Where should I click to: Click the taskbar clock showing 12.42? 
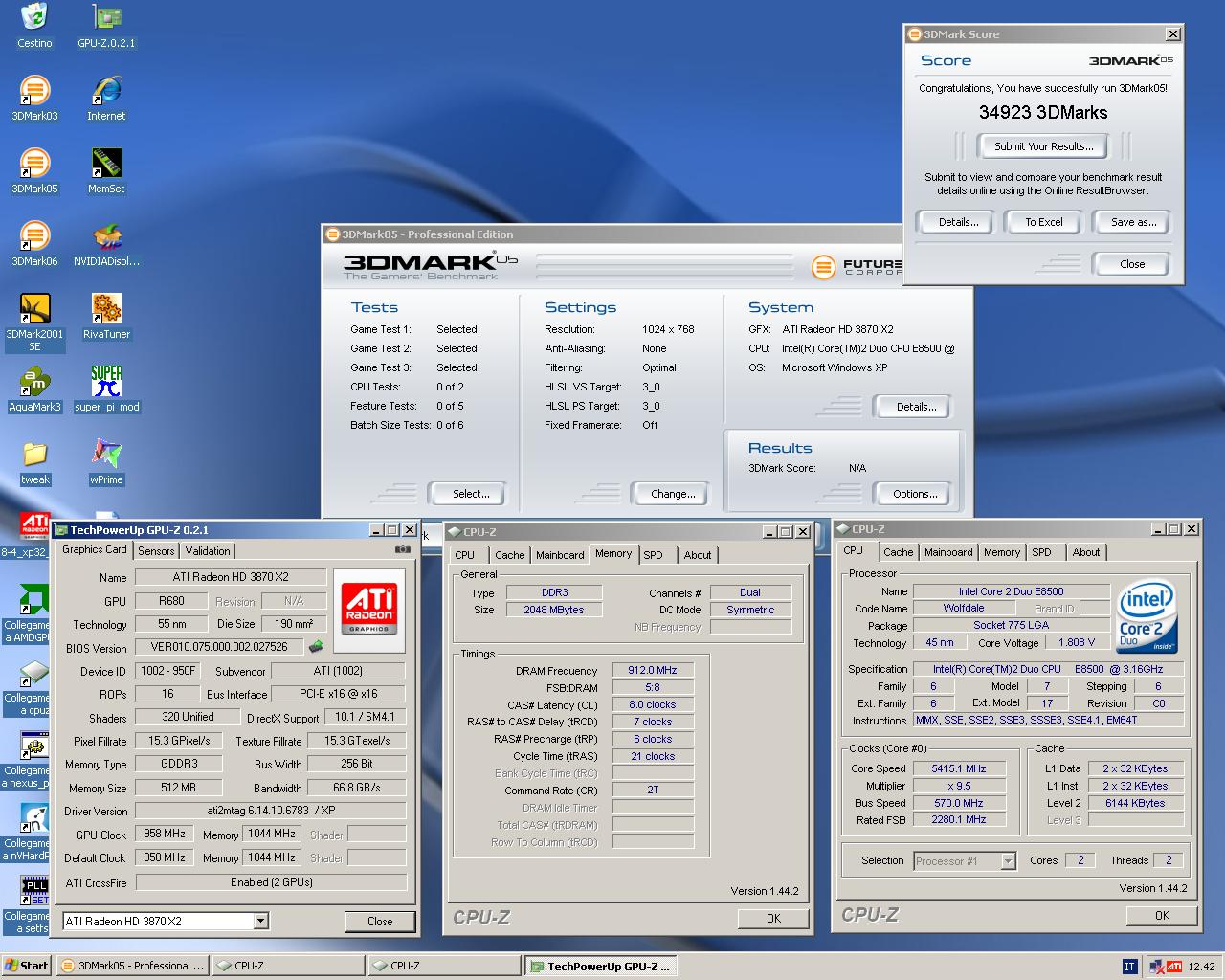(x=1201, y=967)
